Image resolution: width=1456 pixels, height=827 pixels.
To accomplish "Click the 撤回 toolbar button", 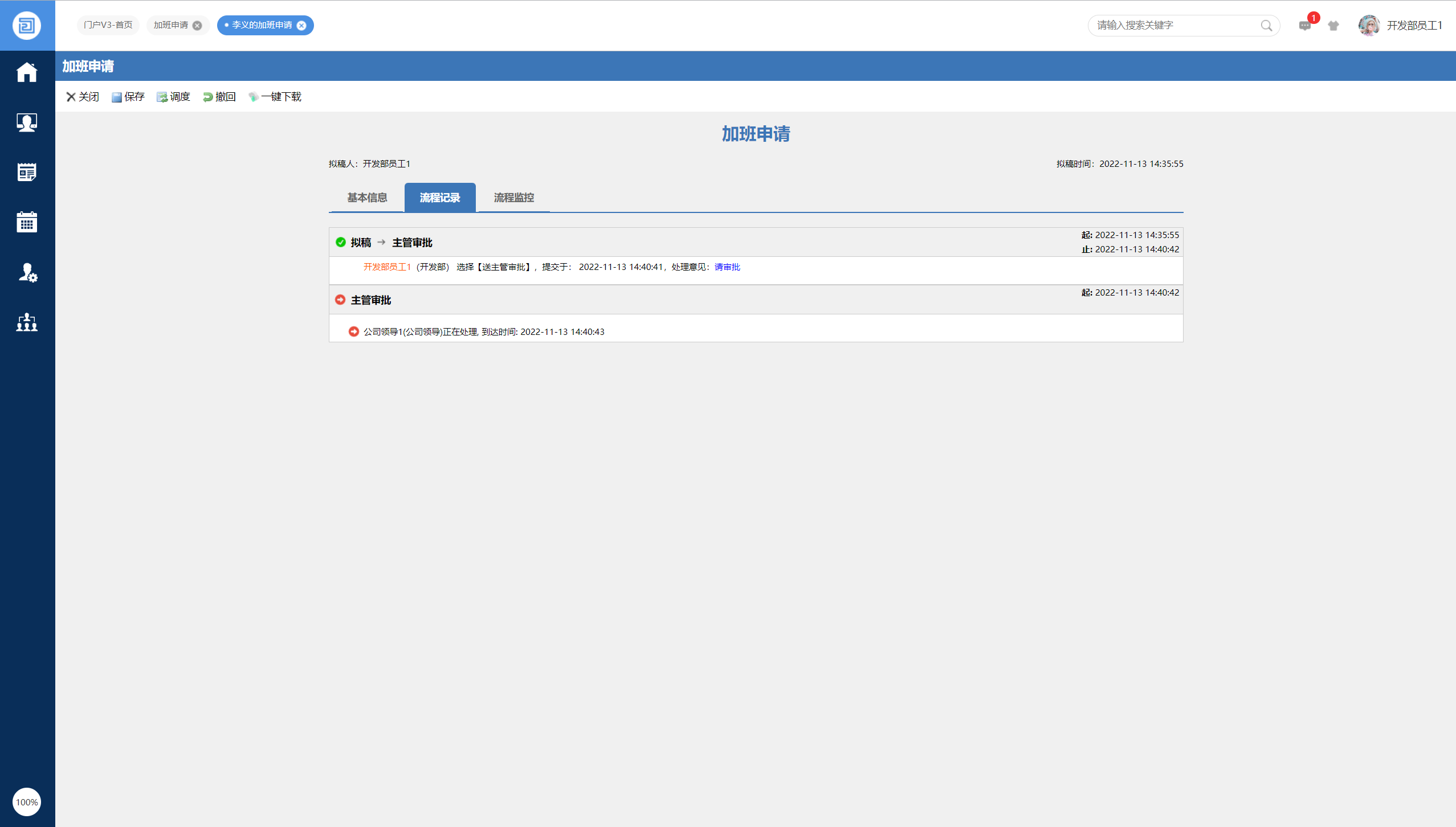I will pos(219,97).
